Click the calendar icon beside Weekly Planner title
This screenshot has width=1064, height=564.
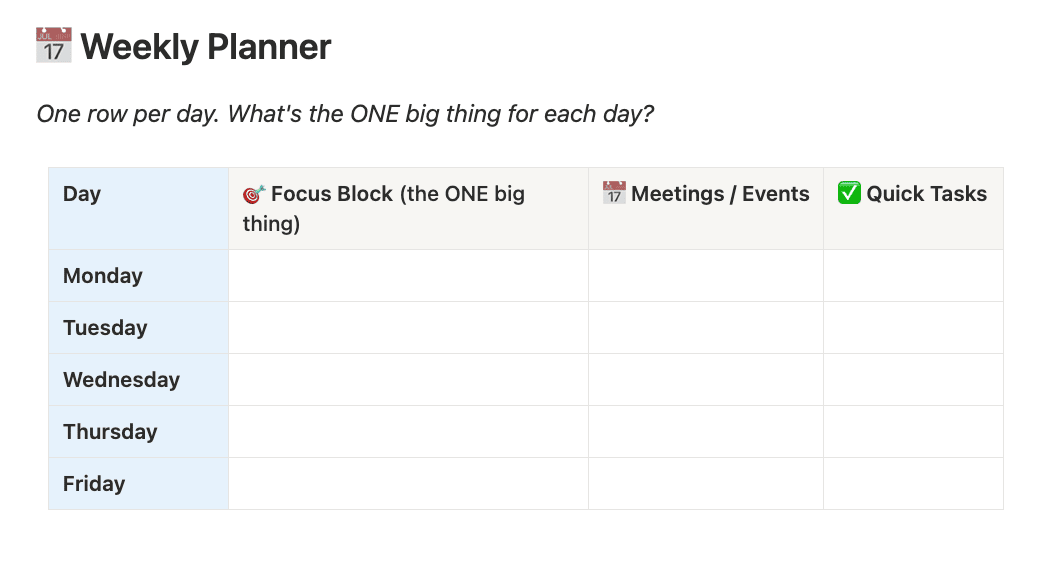(54, 47)
